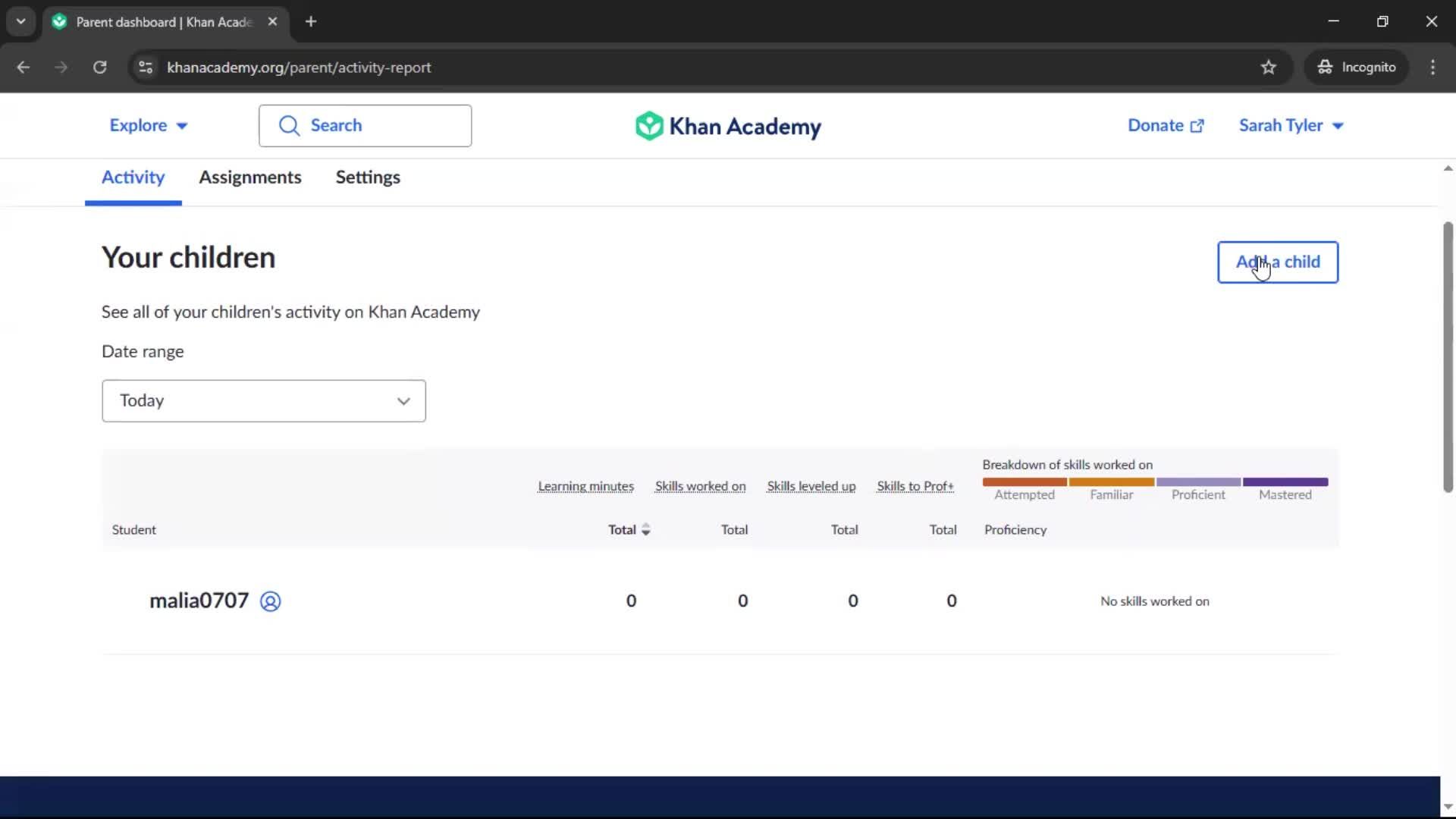Viewport: 1456px width, 819px height.
Task: Open the Chrome three-dot menu
Action: pyautogui.click(x=1432, y=67)
